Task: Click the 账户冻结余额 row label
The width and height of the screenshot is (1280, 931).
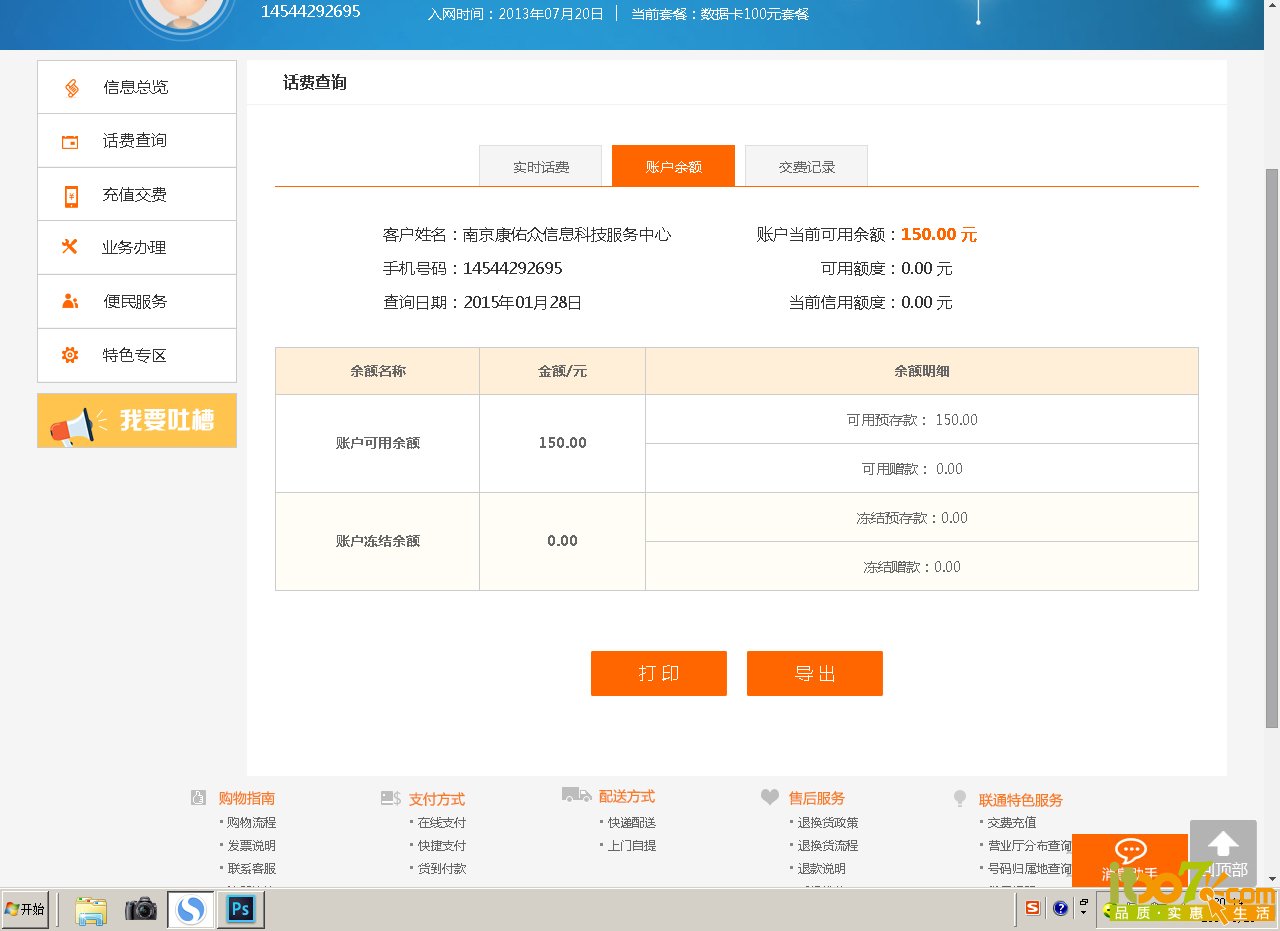Action: [378, 541]
